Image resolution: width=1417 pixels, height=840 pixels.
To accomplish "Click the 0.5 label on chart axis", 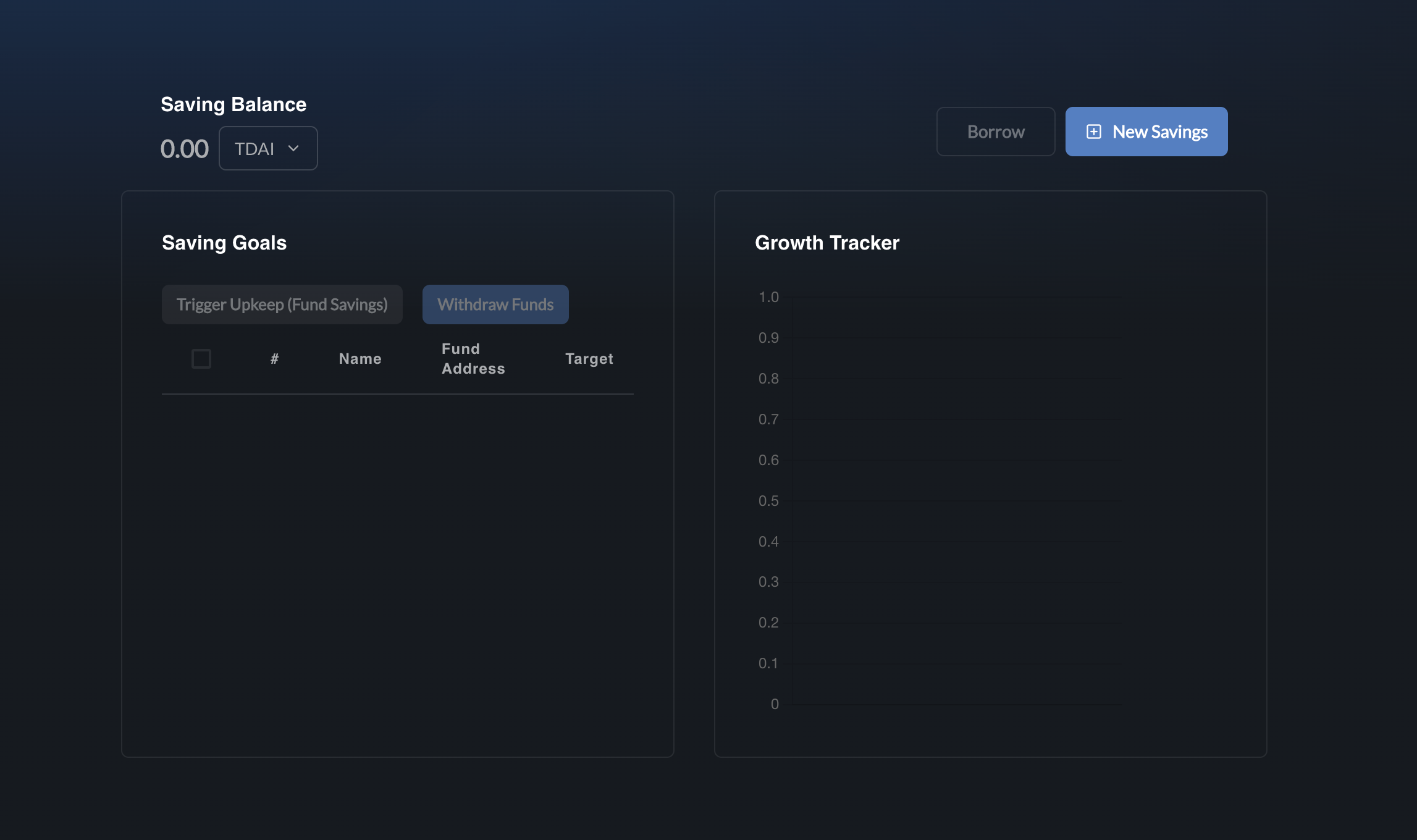I will pos(768,501).
